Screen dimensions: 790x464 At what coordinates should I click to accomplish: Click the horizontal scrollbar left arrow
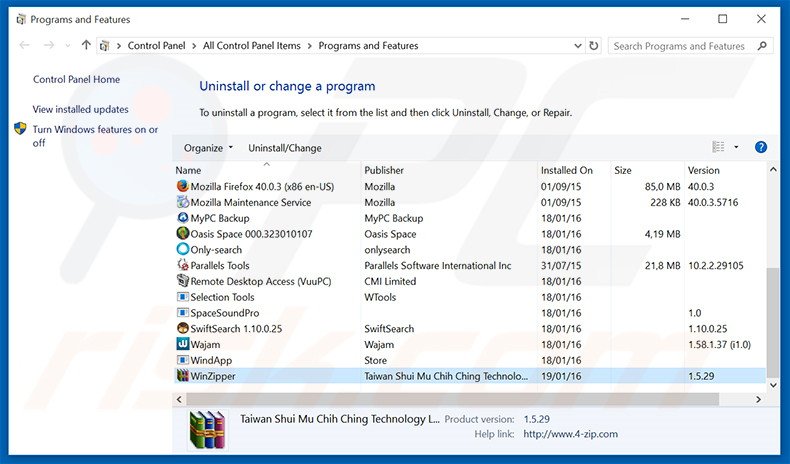click(x=179, y=399)
